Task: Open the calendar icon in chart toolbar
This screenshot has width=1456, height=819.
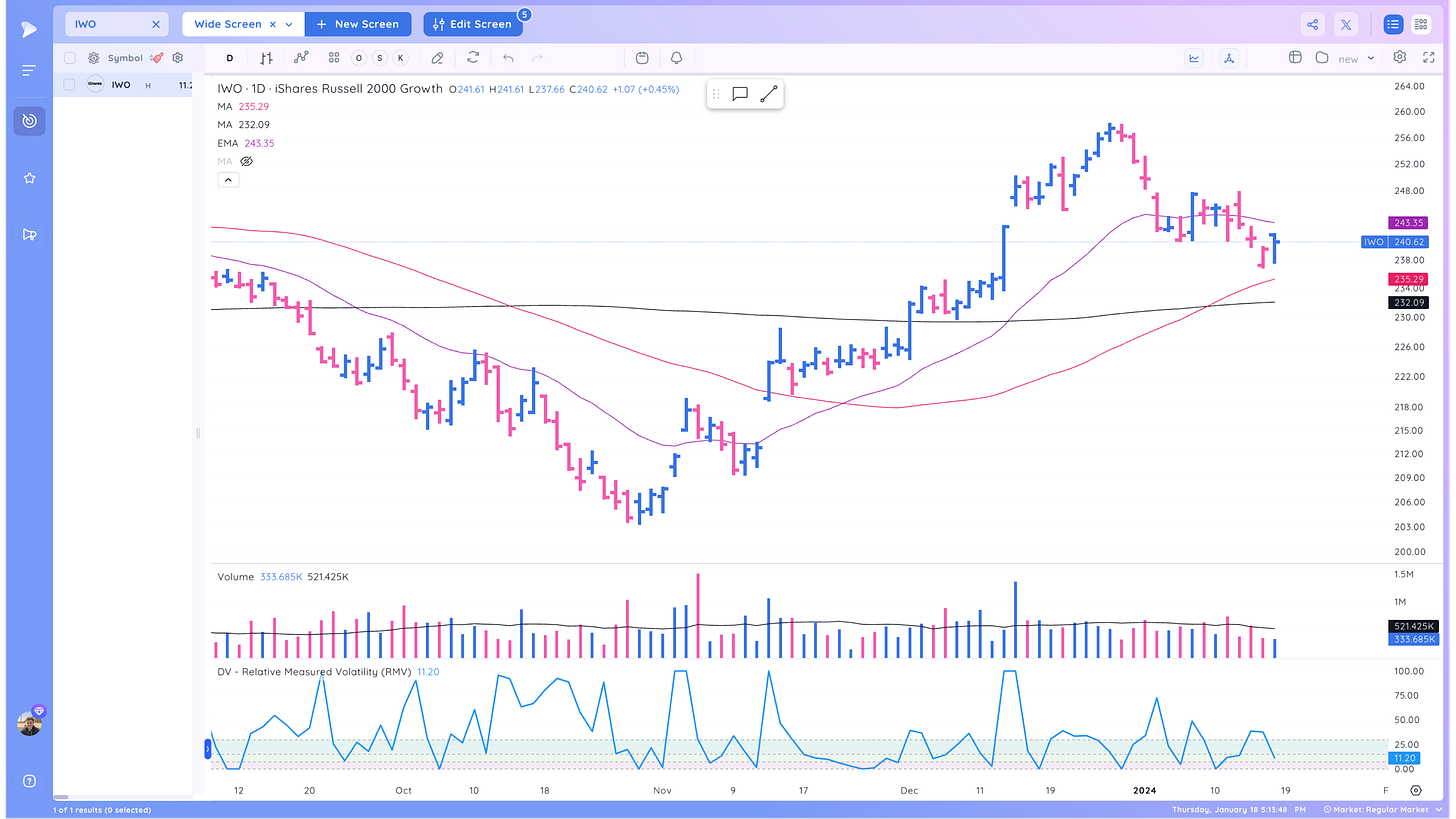Action: point(642,58)
